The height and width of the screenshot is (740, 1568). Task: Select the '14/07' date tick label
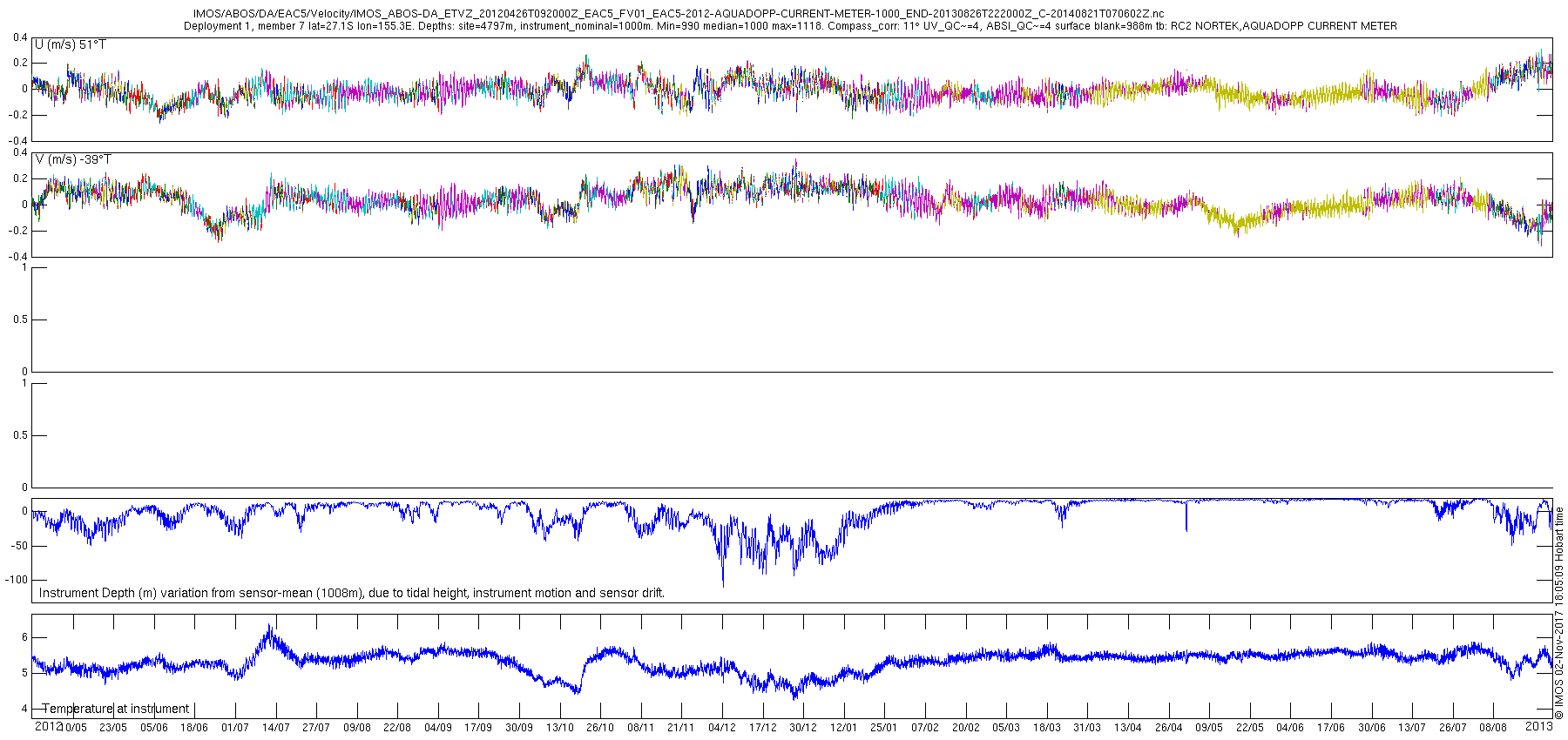tap(276, 728)
